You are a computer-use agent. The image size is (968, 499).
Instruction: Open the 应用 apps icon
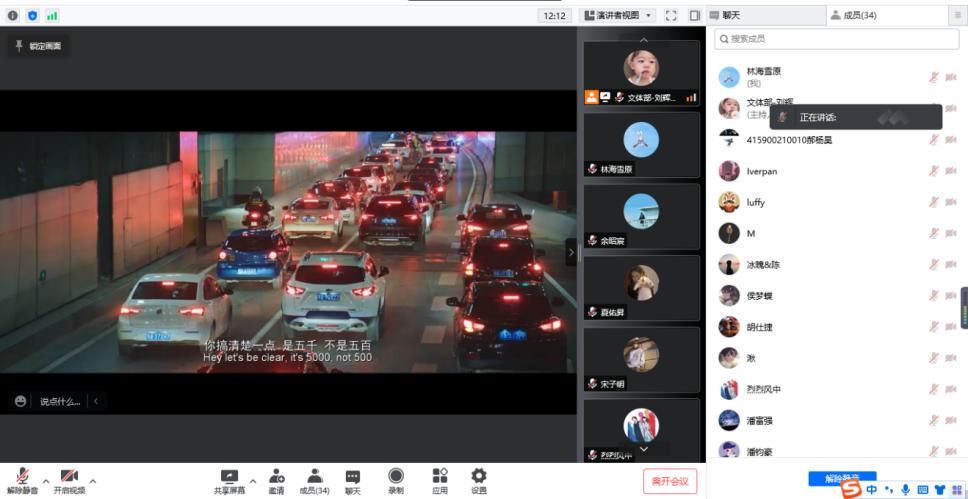click(439, 477)
